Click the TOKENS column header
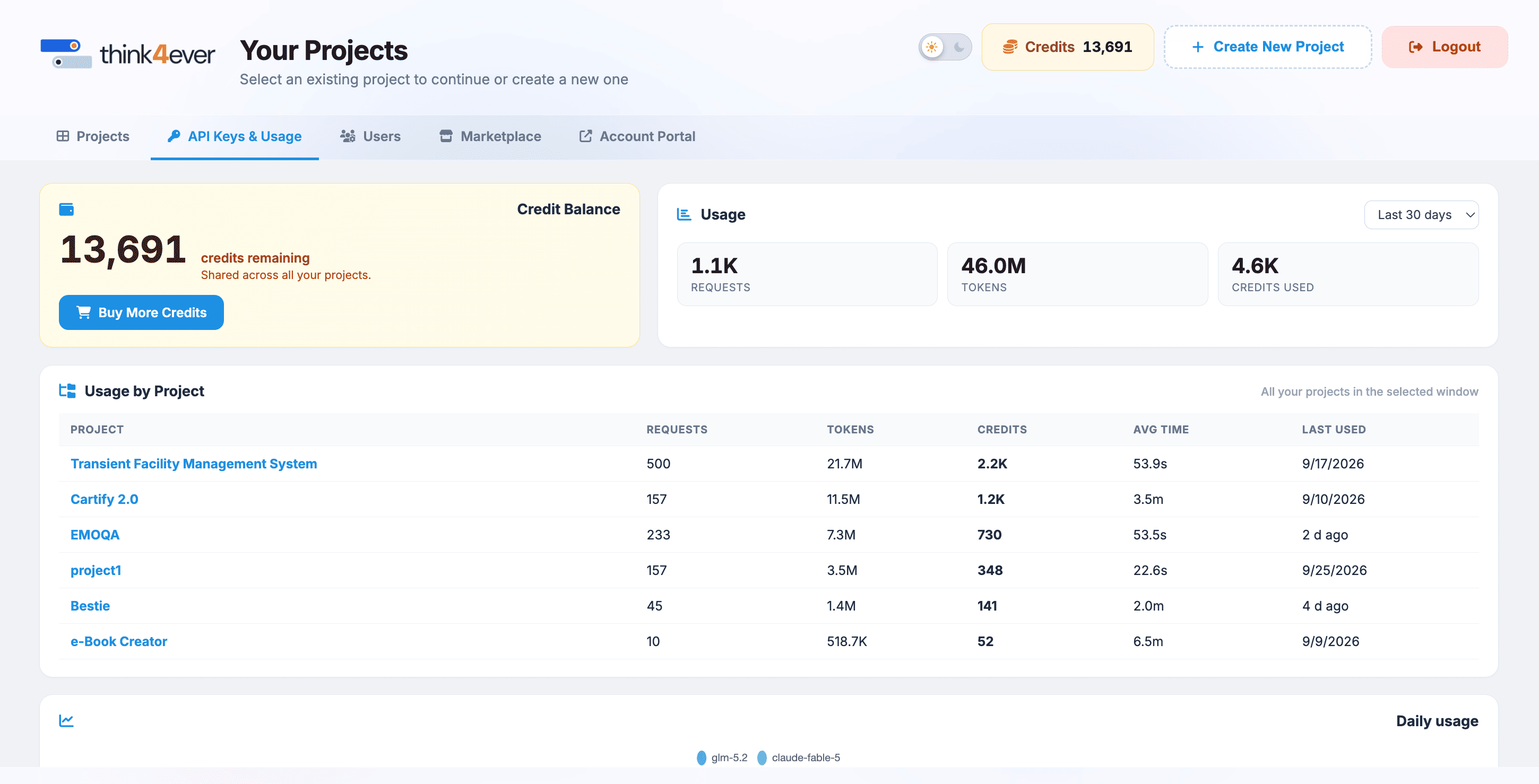Viewport: 1539px width, 784px height. [850, 429]
